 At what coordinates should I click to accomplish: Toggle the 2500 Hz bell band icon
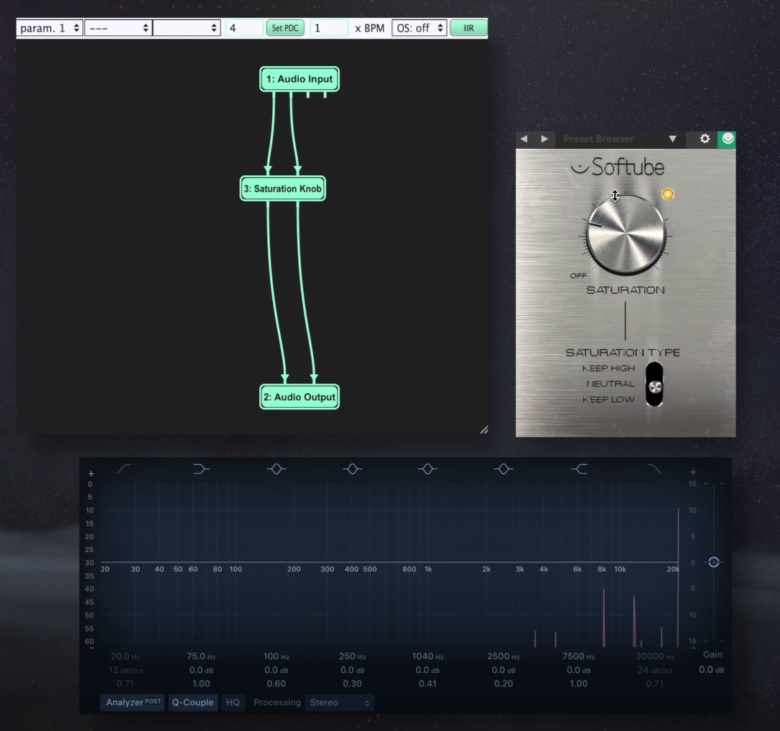point(503,469)
